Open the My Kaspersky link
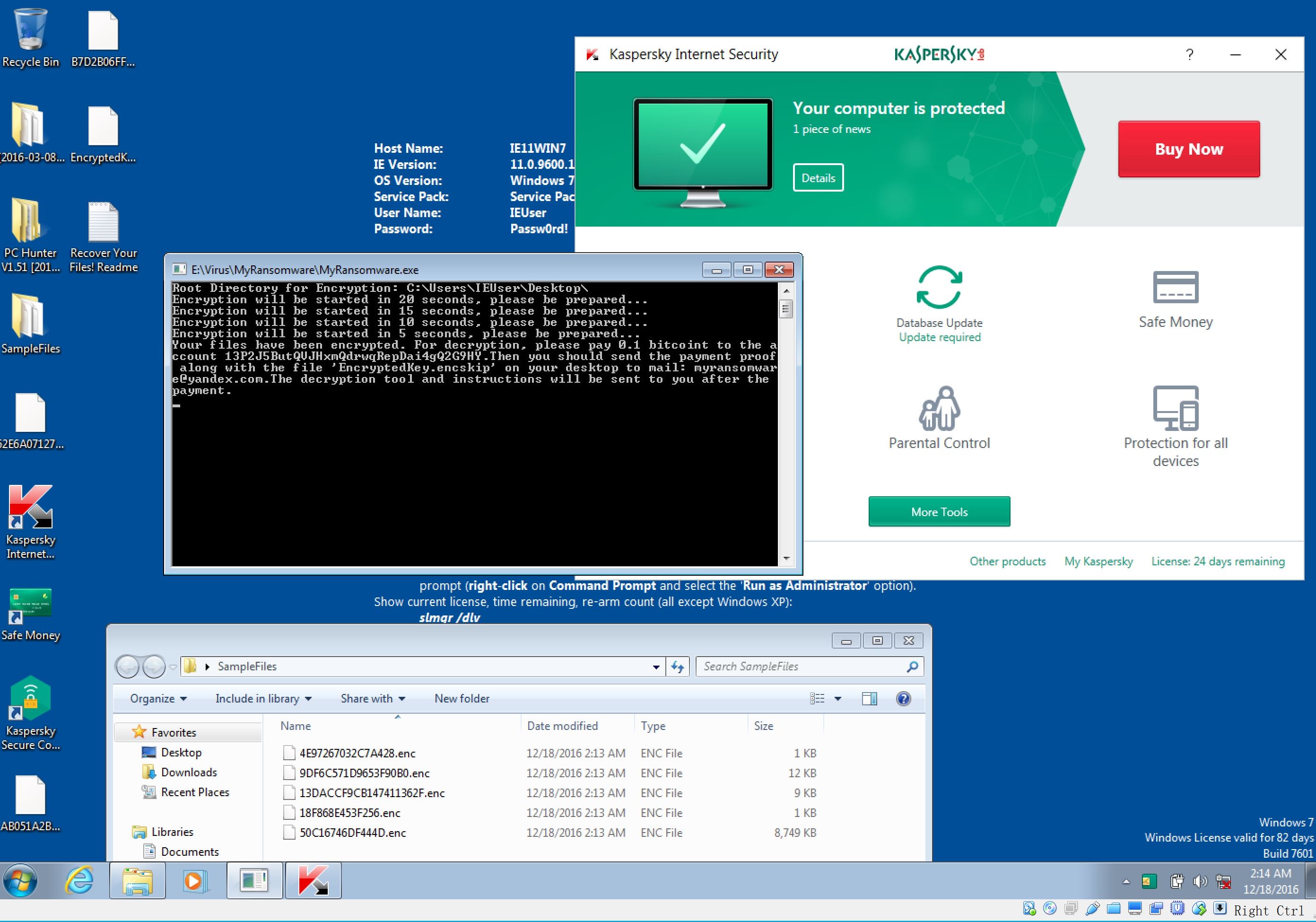The width and height of the screenshot is (1316, 922). (x=1098, y=562)
